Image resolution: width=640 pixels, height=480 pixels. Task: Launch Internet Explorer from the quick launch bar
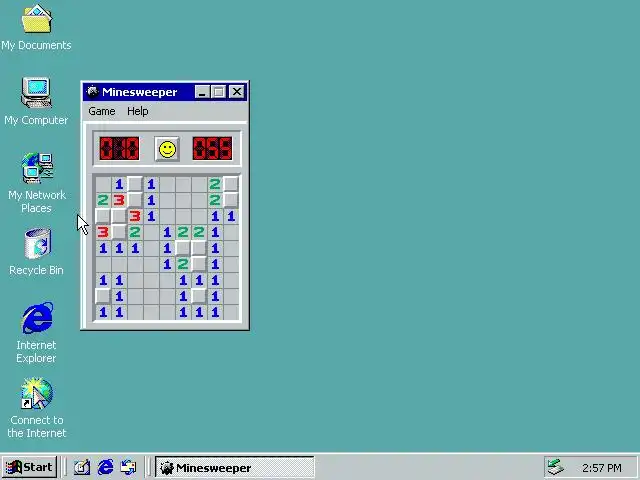click(105, 467)
